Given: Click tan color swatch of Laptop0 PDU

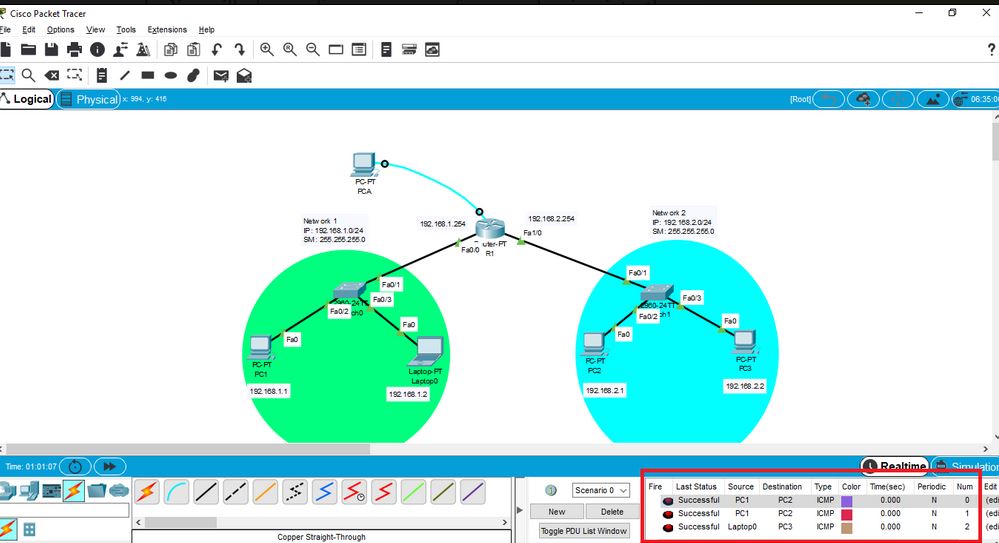Looking at the screenshot, I should click(847, 528).
